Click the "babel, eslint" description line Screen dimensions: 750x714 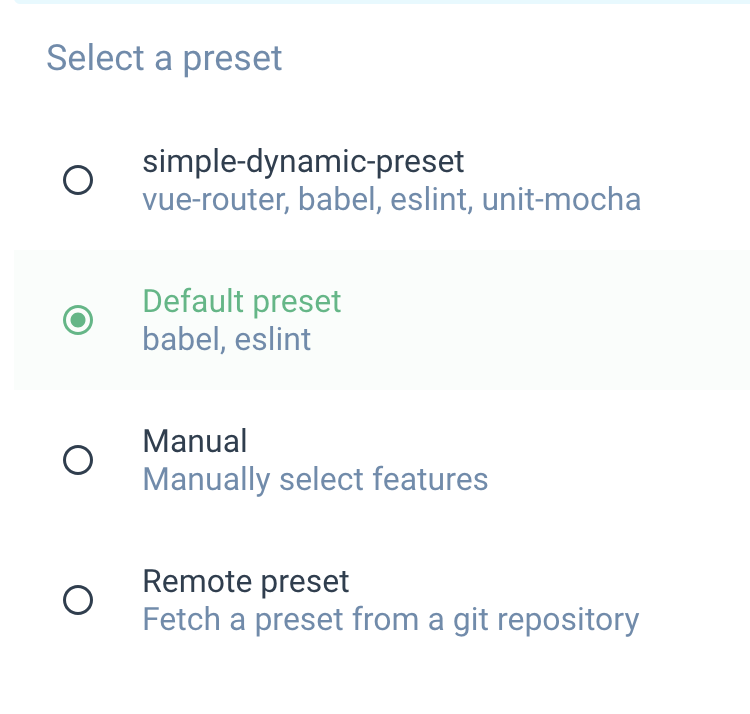[x=226, y=340]
